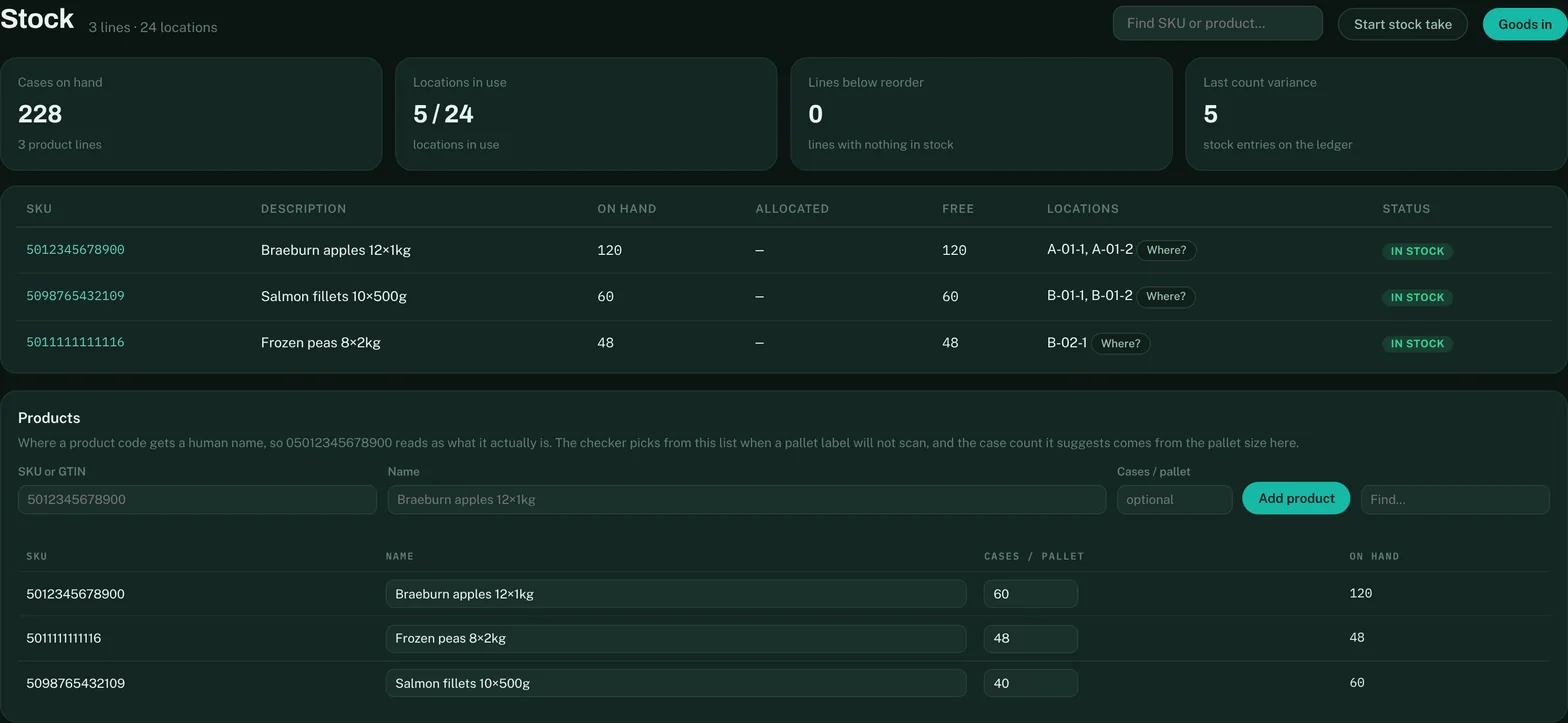
Task: Click location text B-02-1
Action: 1067,342
